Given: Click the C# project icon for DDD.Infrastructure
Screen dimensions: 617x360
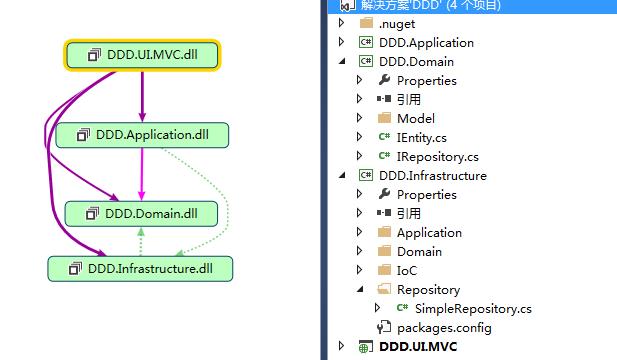Looking at the screenshot, I should pos(366,175).
